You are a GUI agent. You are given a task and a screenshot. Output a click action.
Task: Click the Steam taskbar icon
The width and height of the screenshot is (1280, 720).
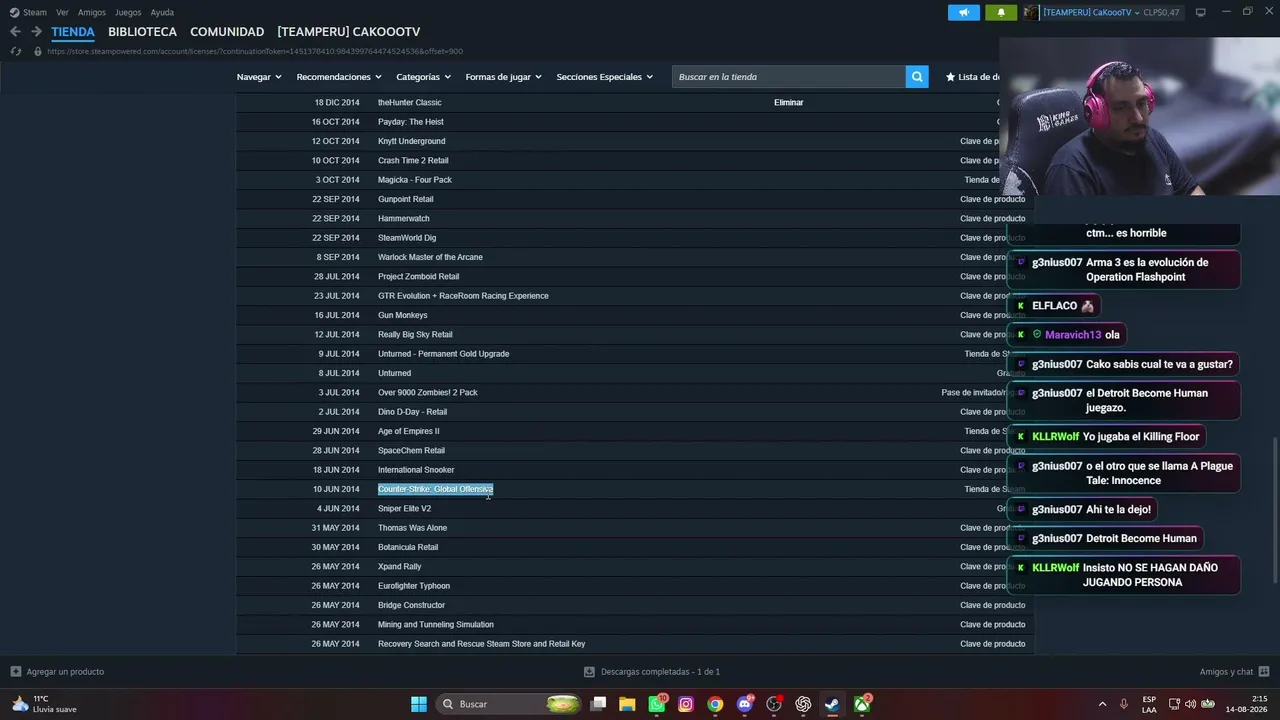(x=832, y=704)
